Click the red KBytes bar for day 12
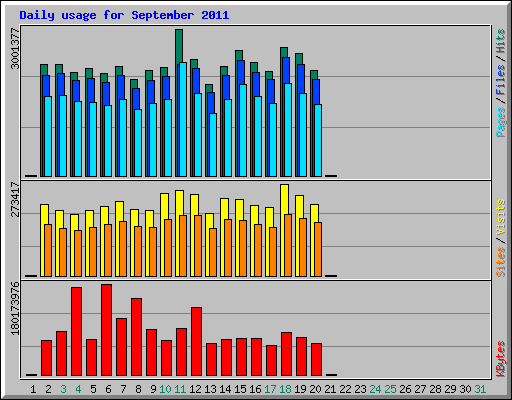Image resolution: width=512 pixels, height=400 pixels. point(196,341)
